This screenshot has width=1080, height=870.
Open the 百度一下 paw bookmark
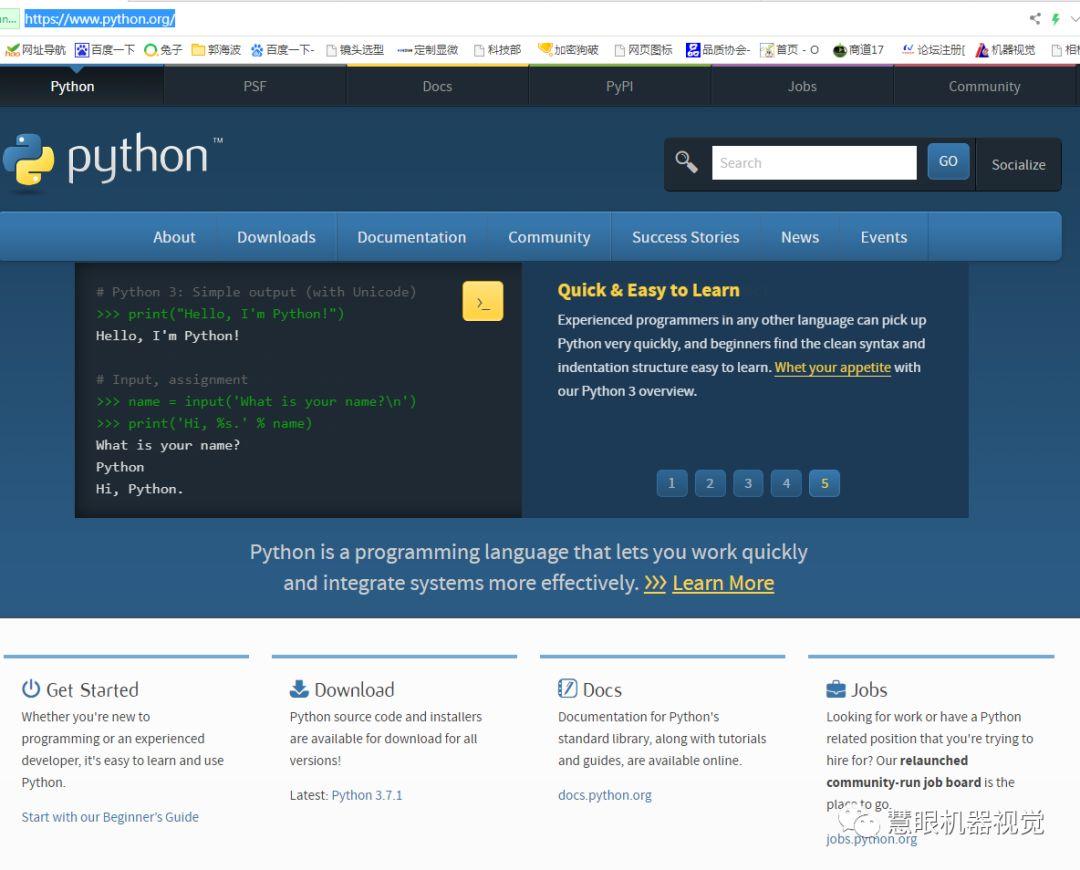(x=105, y=50)
